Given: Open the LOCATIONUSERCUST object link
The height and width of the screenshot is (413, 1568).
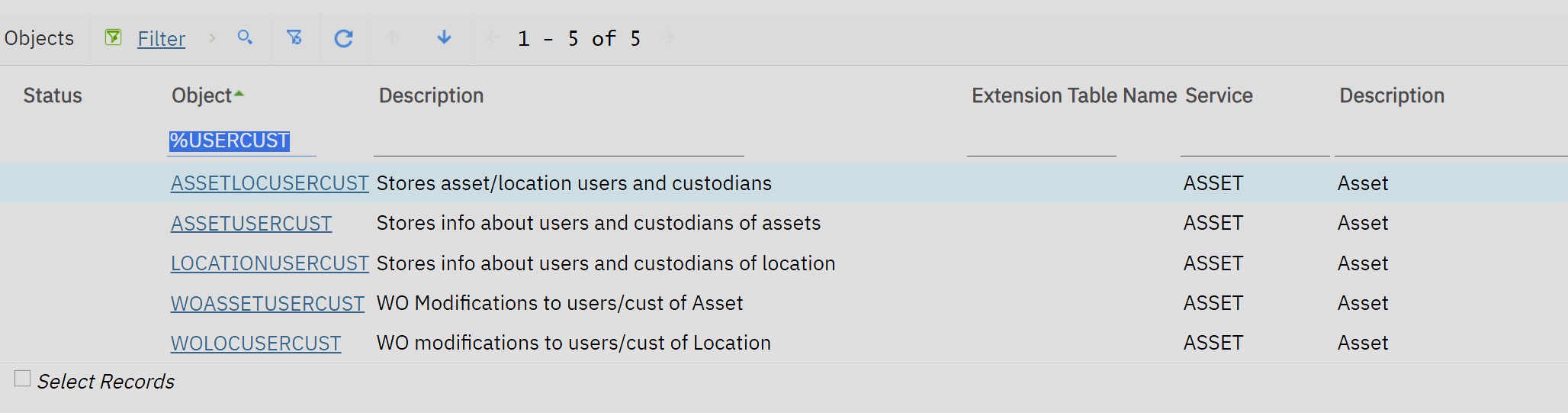Looking at the screenshot, I should (269, 263).
